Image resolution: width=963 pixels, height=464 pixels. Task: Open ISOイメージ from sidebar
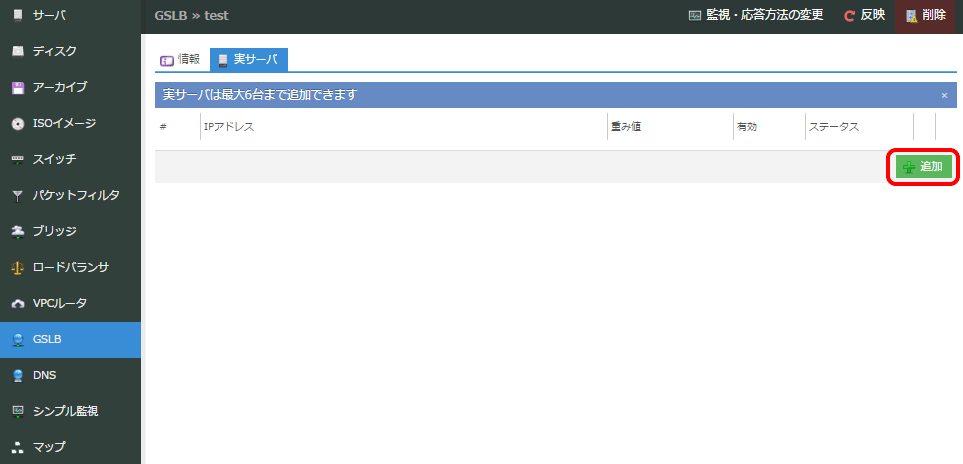click(64, 123)
